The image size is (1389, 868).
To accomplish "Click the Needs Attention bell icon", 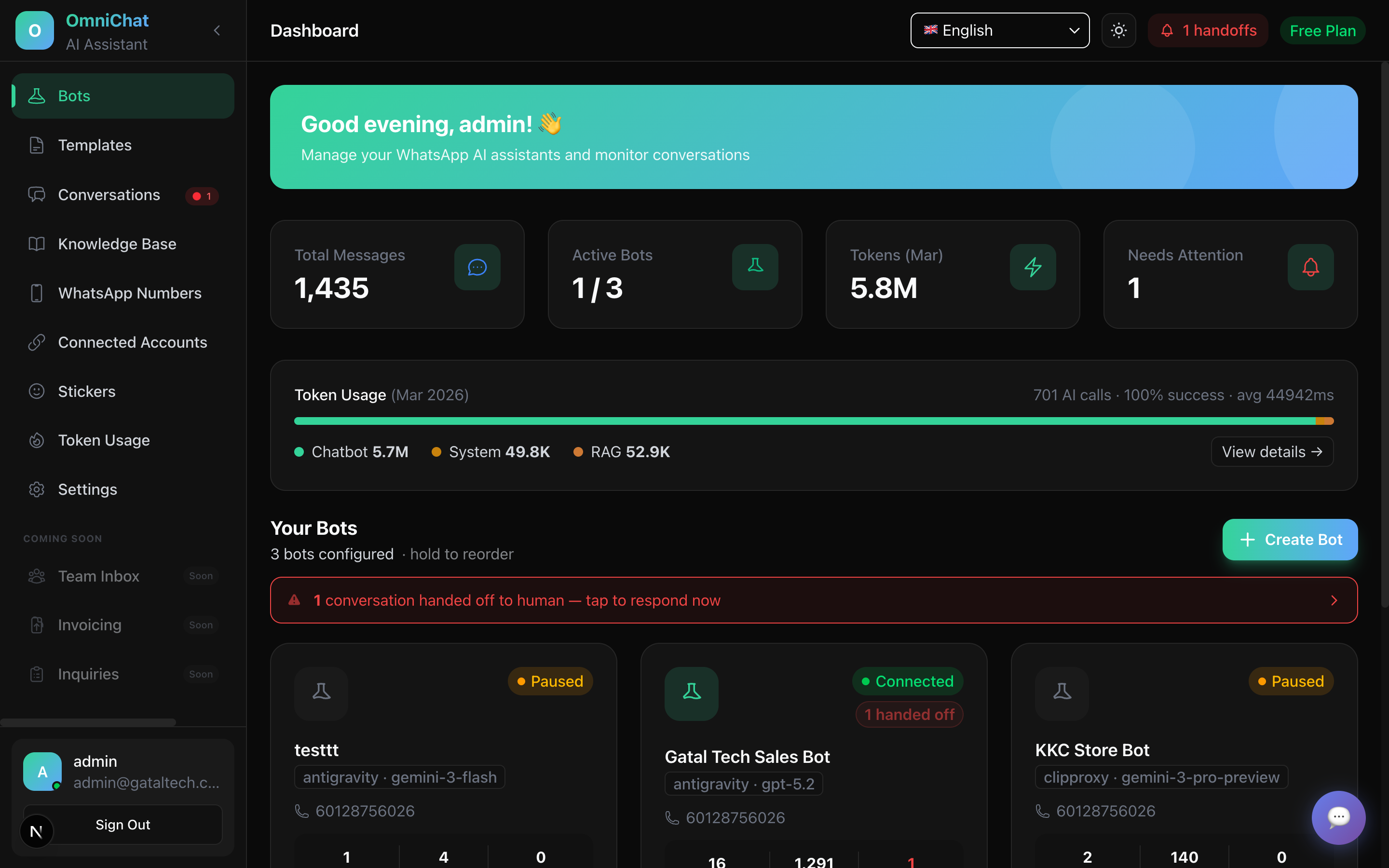I will (1310, 267).
